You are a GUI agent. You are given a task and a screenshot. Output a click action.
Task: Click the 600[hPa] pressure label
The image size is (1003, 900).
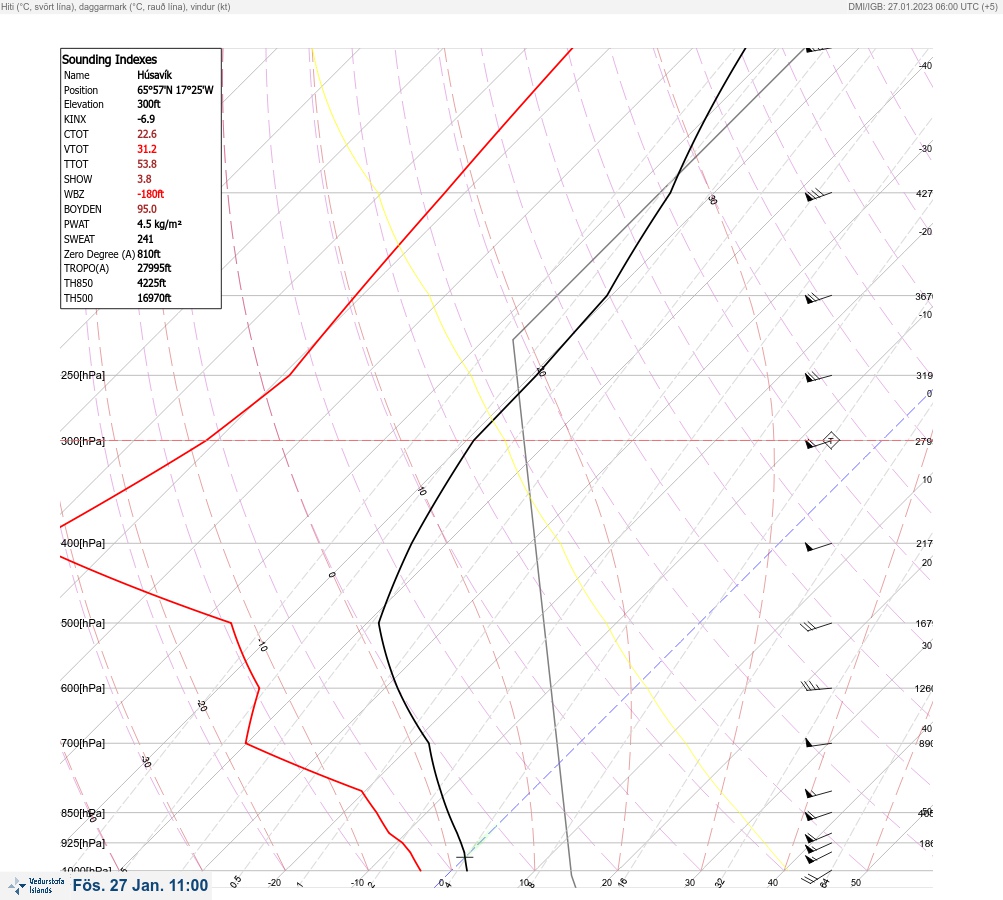click(83, 688)
